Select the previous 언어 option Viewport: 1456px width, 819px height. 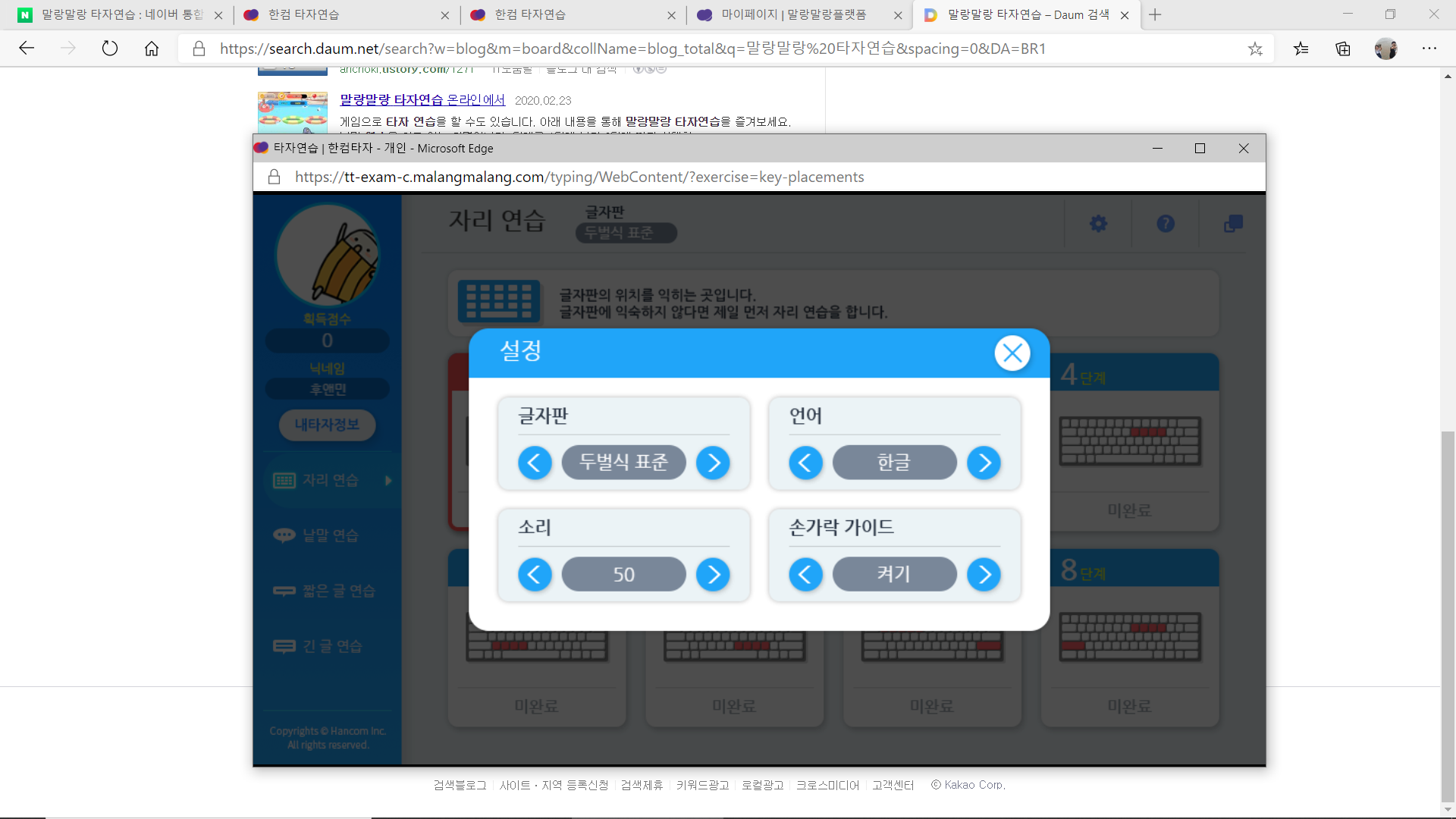click(805, 463)
